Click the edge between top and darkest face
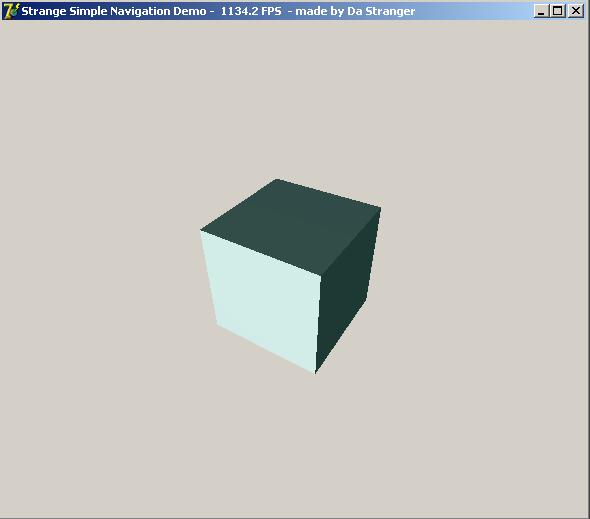 pyautogui.click(x=351, y=241)
